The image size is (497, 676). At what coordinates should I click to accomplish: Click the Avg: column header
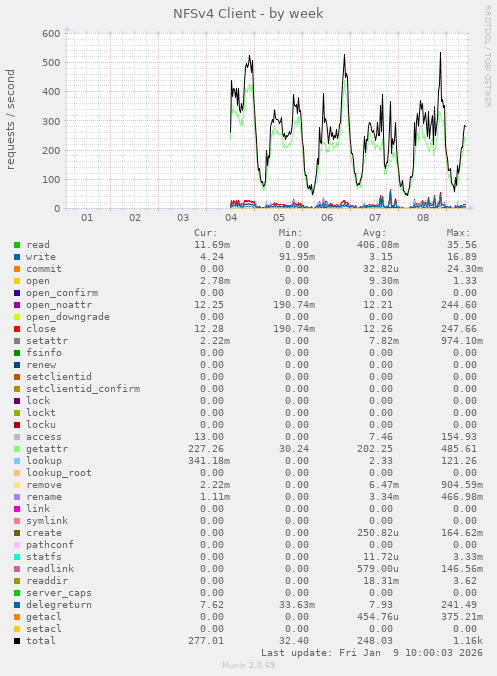pyautogui.click(x=374, y=233)
